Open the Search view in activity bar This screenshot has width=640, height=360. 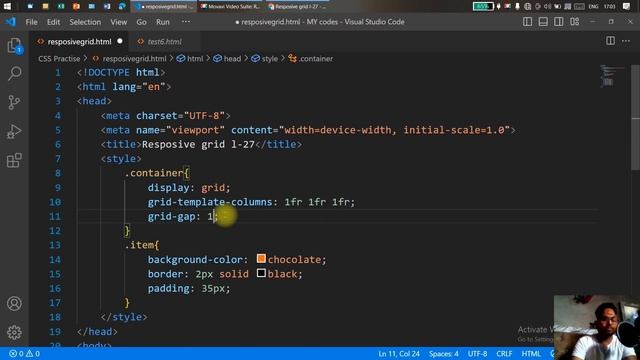(x=14, y=73)
